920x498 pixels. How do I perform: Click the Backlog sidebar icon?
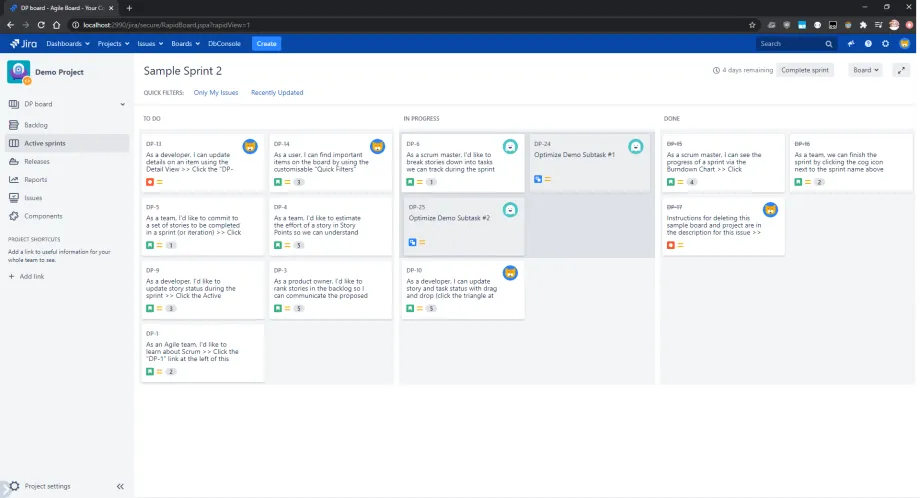13,125
